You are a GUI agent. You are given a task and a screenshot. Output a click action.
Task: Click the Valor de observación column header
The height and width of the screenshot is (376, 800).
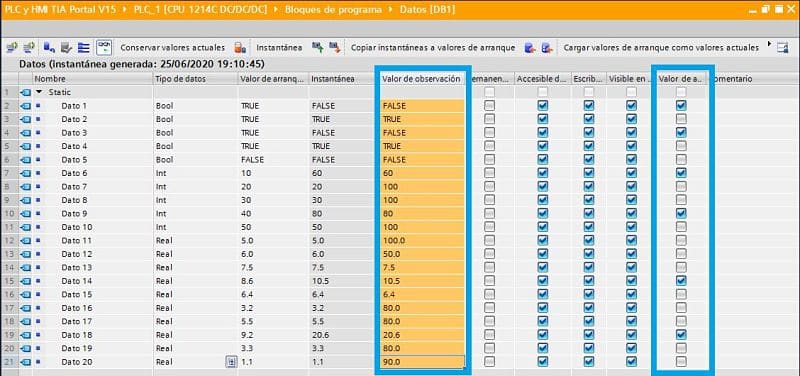pyautogui.click(x=422, y=79)
